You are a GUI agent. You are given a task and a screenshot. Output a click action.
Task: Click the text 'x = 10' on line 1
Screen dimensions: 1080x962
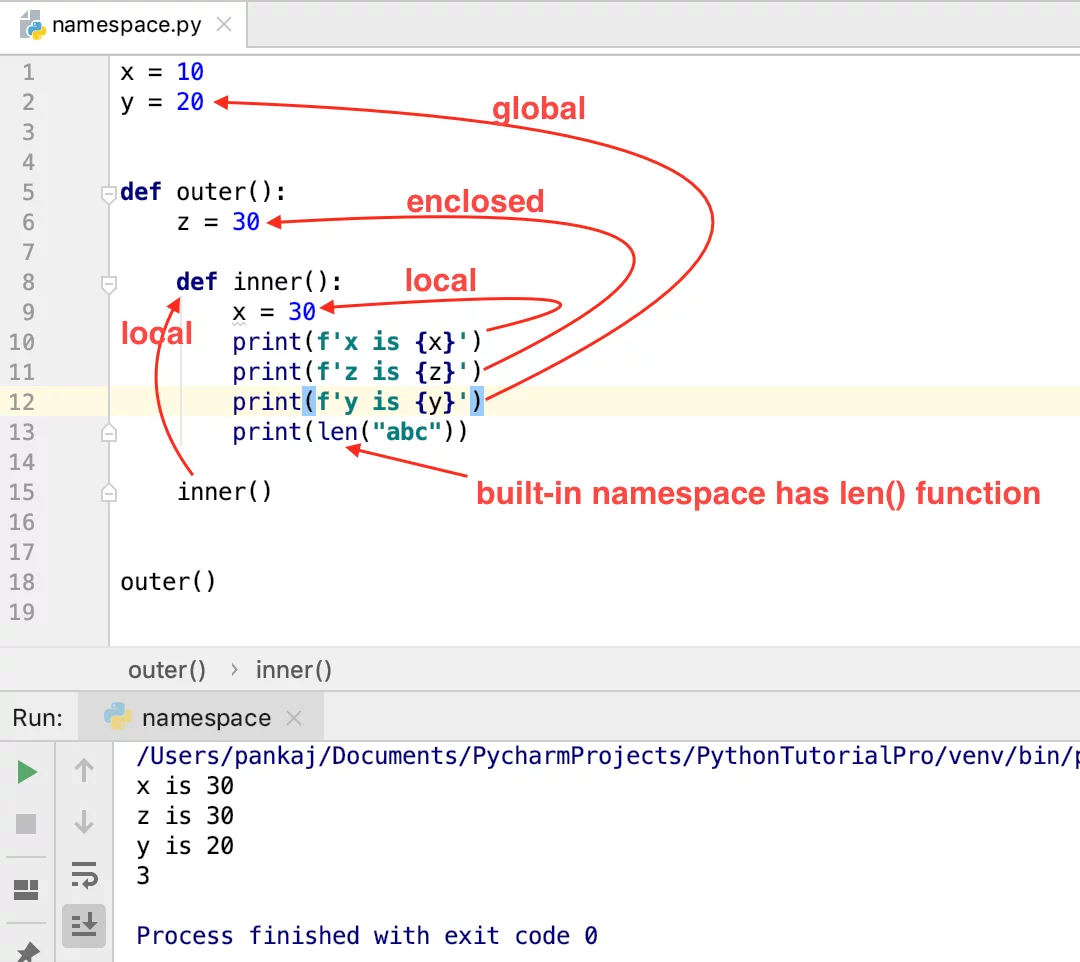162,72
